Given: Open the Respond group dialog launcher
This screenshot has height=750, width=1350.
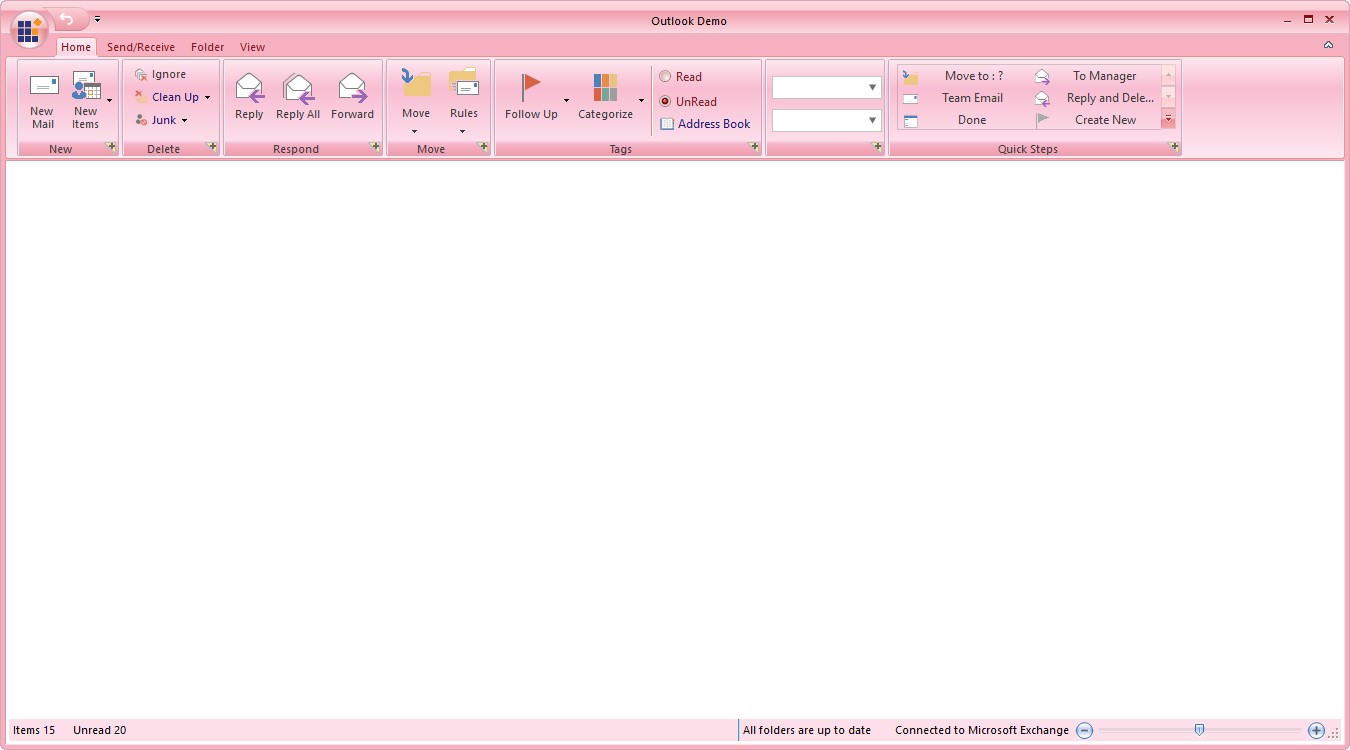Looking at the screenshot, I should coord(375,147).
